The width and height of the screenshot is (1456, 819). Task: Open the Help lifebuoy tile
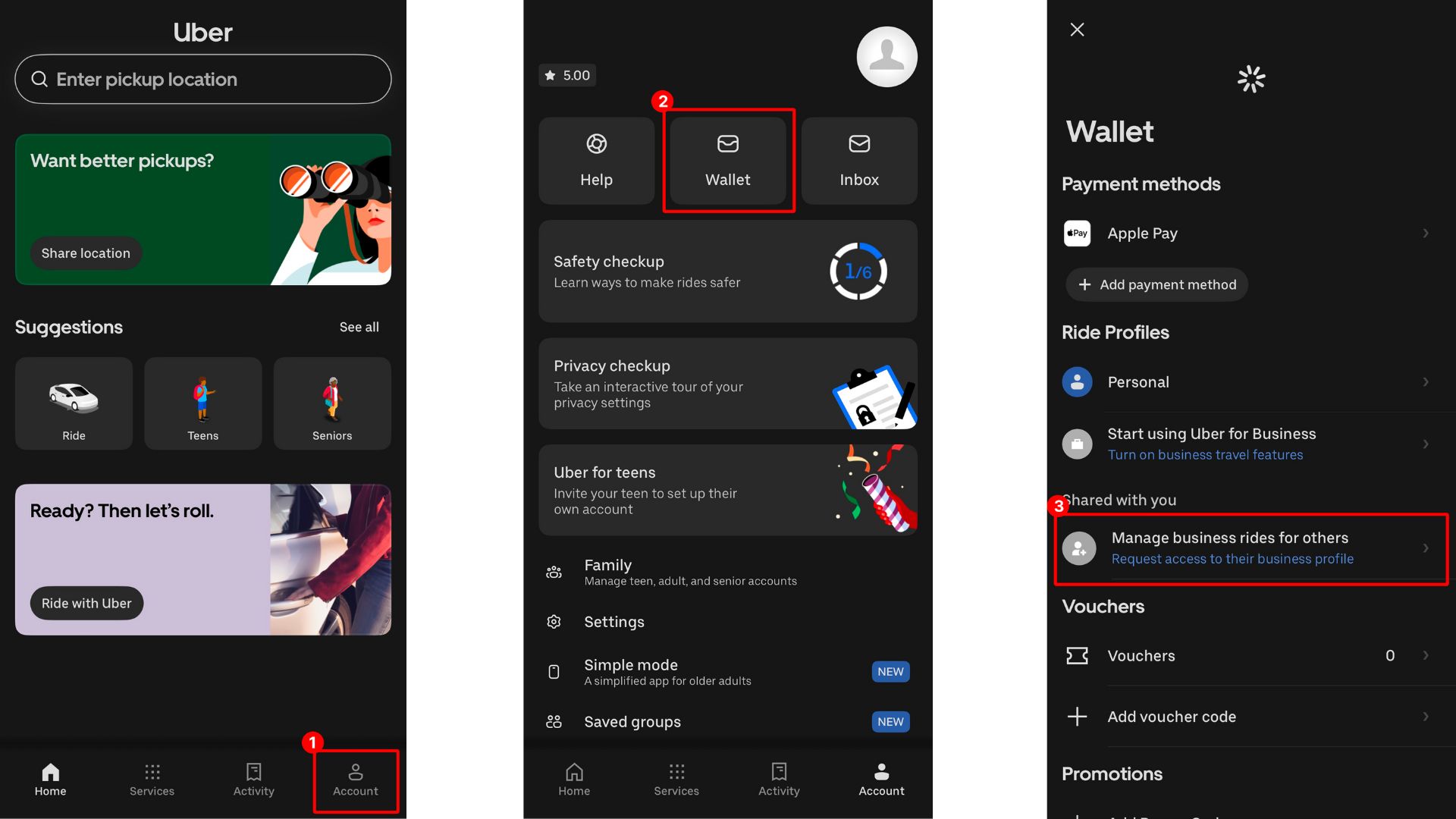coord(596,160)
